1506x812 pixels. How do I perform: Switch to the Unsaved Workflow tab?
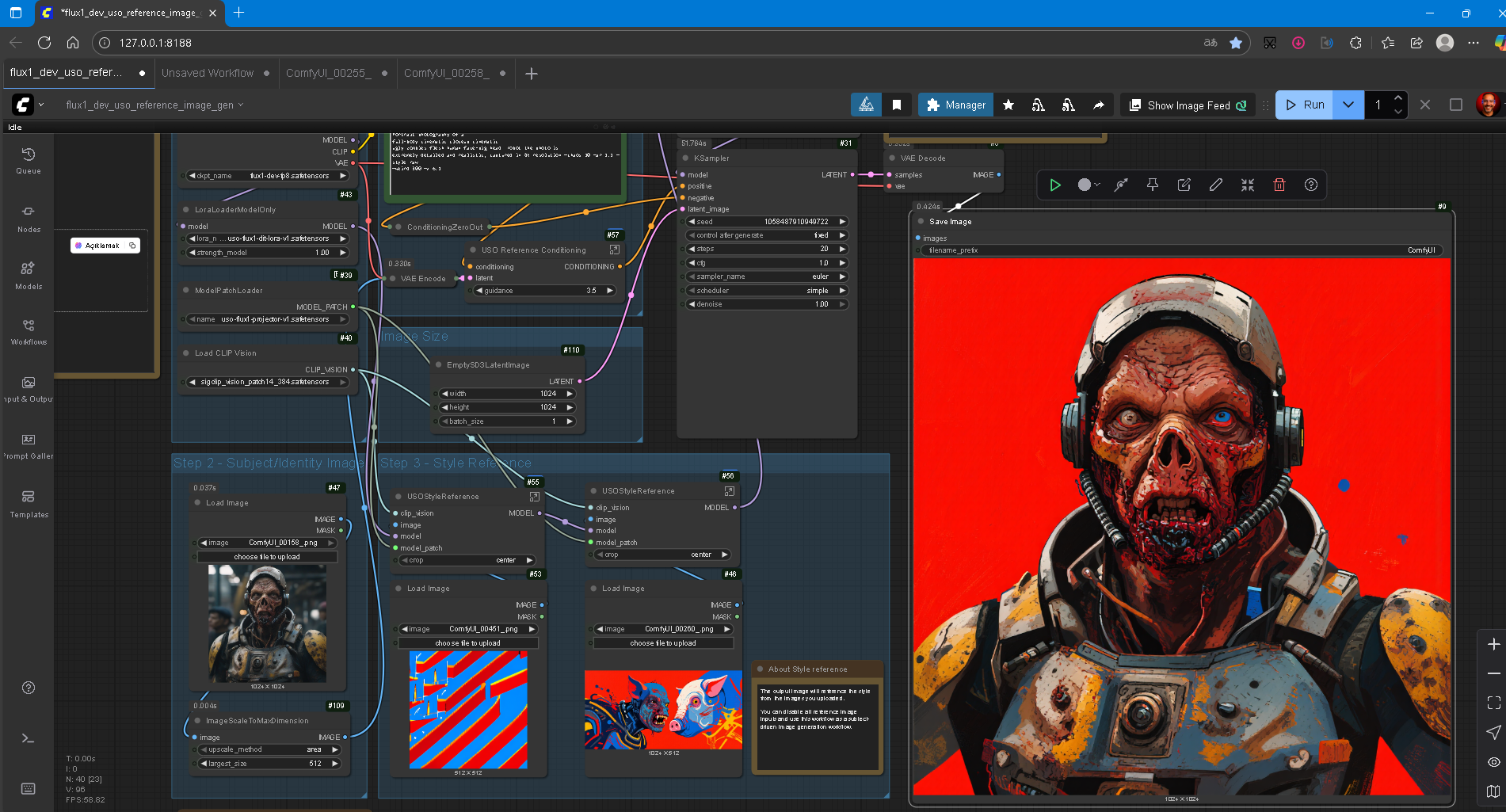208,73
